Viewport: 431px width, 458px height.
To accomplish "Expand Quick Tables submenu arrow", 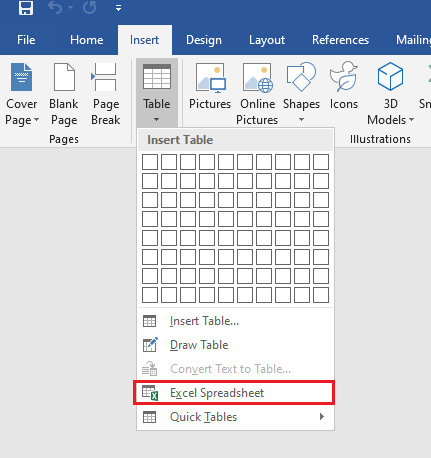I will click(x=322, y=417).
